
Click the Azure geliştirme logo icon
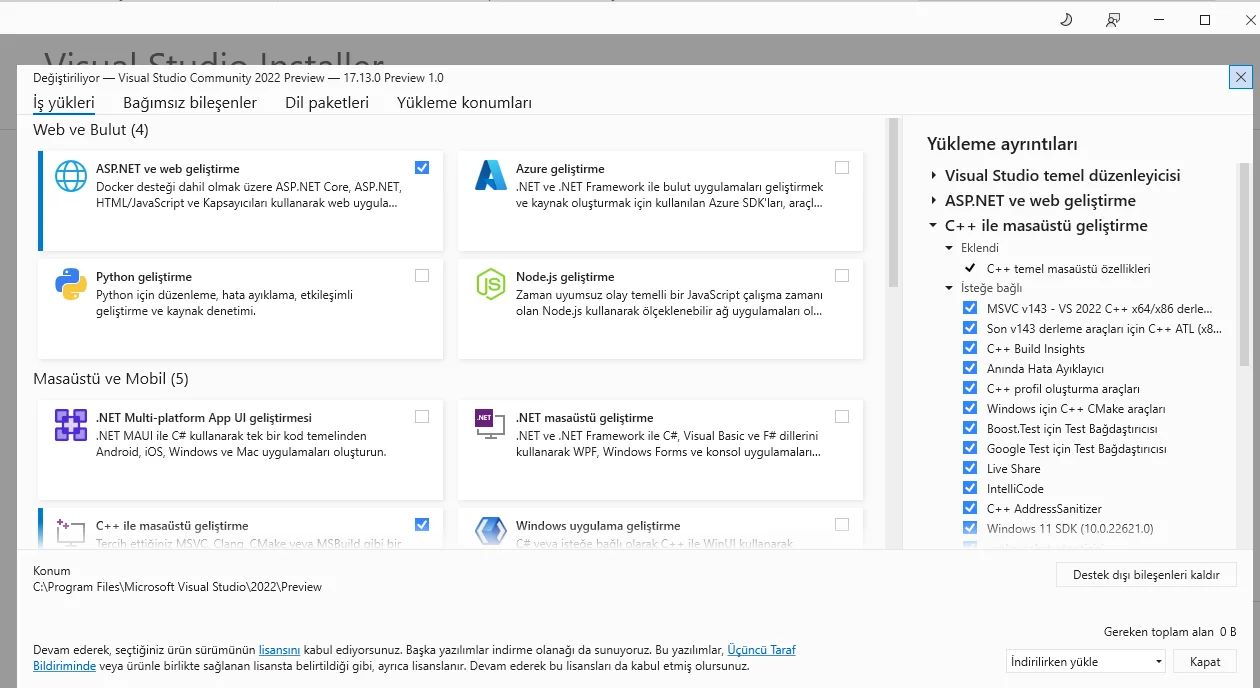491,176
